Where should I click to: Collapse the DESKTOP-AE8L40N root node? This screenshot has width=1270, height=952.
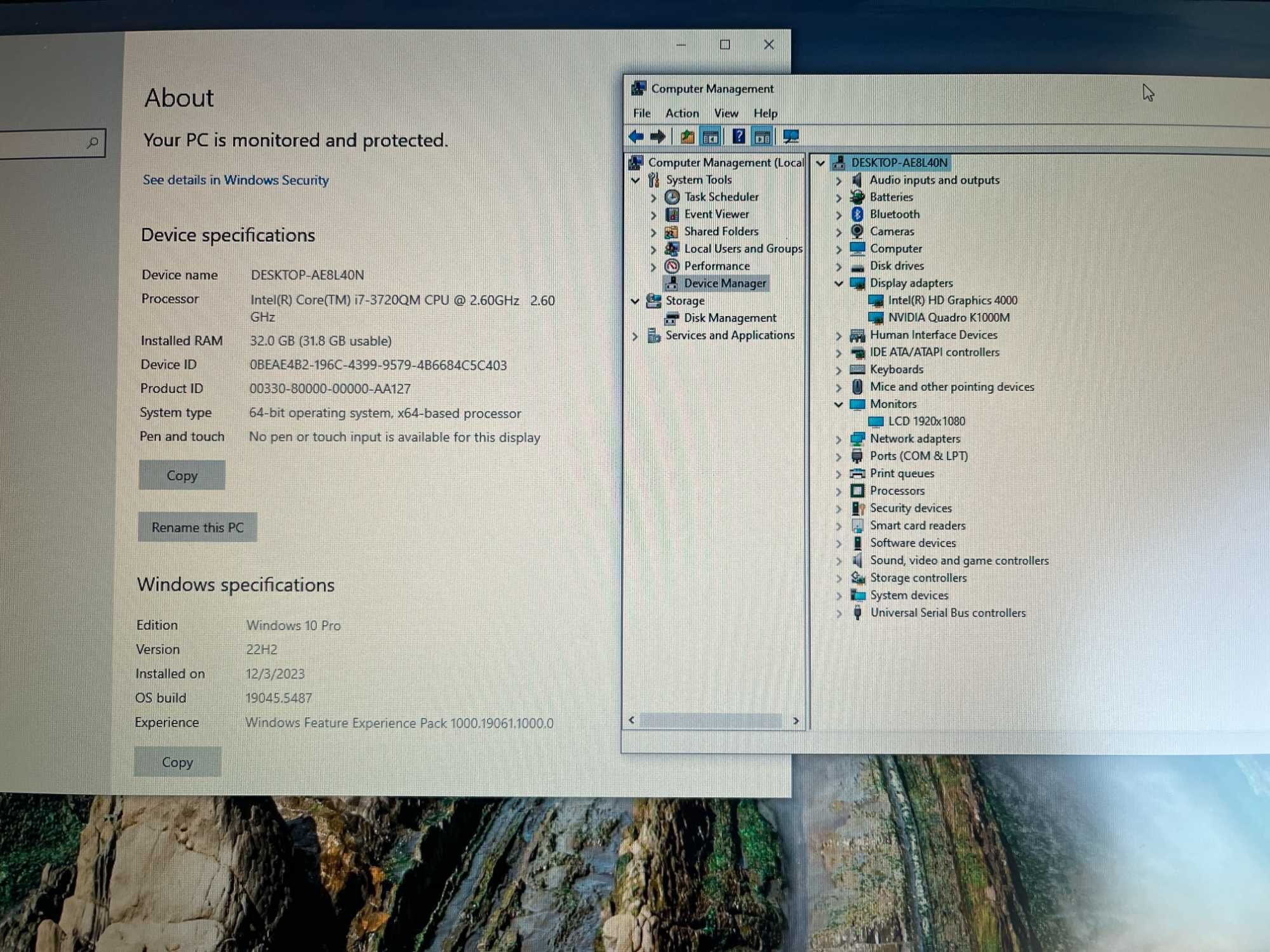[x=820, y=163]
